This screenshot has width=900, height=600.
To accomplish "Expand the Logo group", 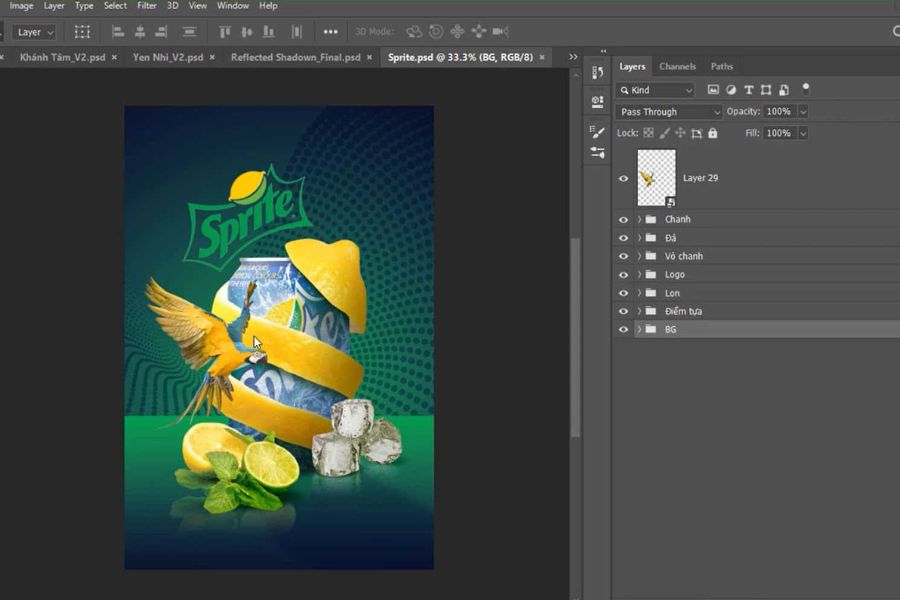I will 639,274.
